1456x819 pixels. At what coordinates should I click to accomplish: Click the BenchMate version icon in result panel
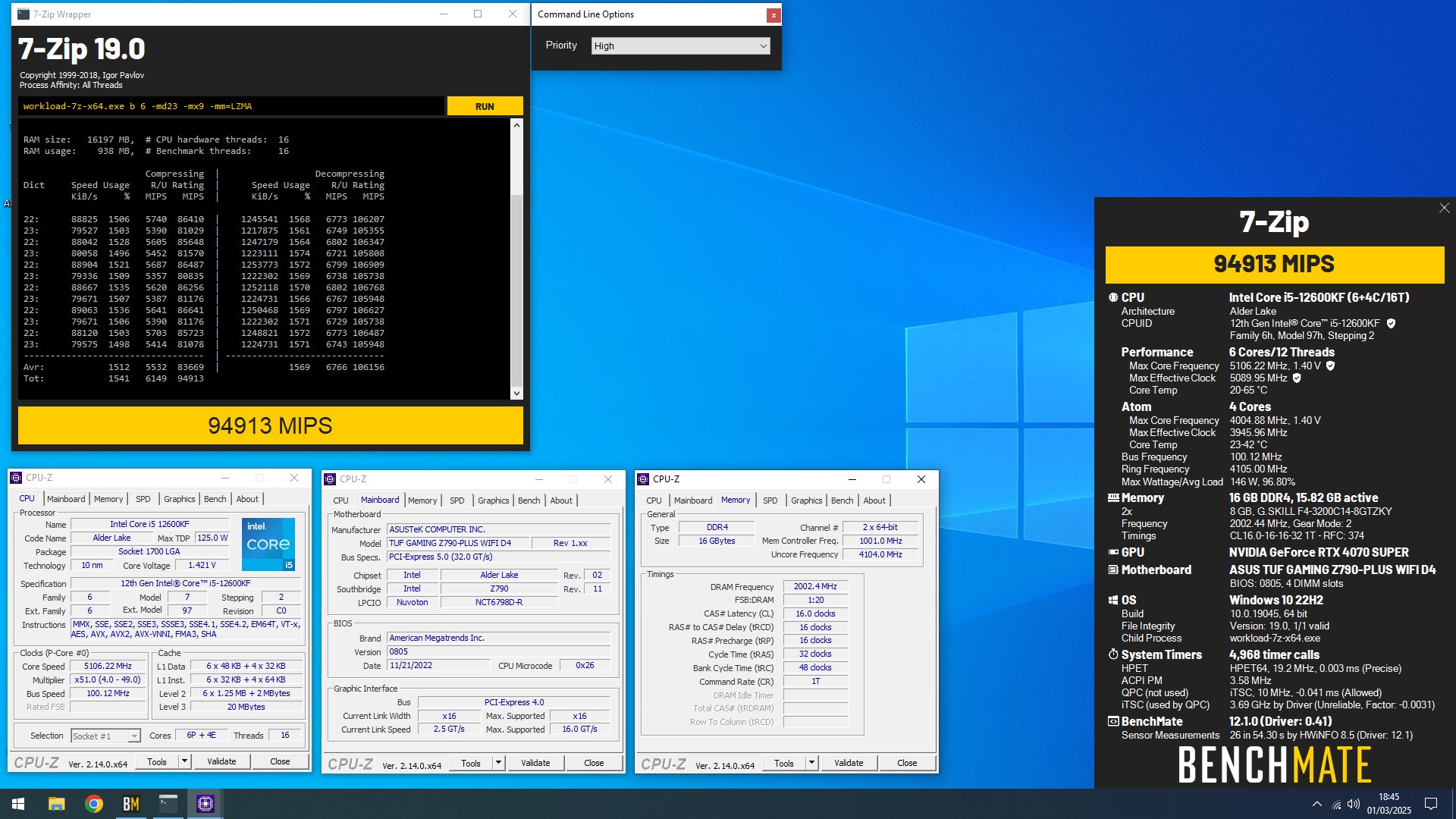1113,722
